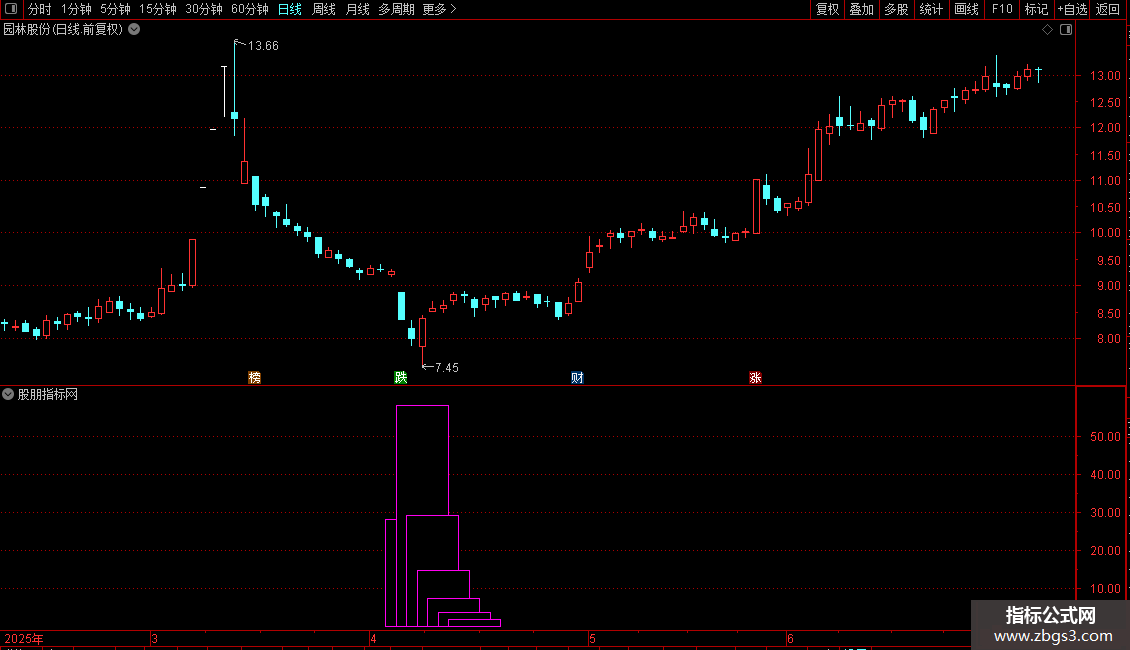Switch to 分时 intraday view
Screen dimensions: 1130x650
tap(40, 9)
